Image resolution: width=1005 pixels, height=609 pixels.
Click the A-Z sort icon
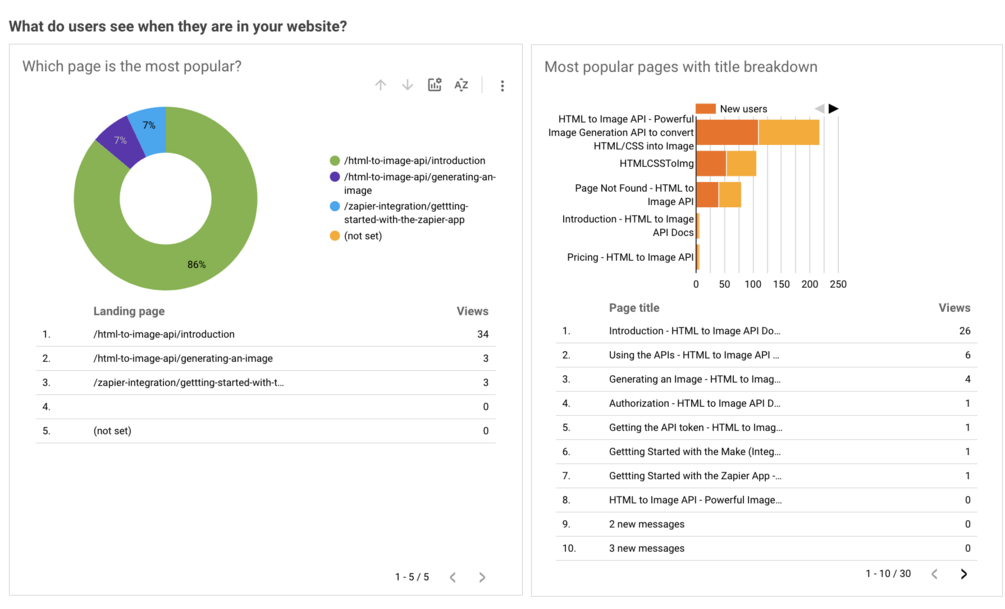(x=461, y=86)
